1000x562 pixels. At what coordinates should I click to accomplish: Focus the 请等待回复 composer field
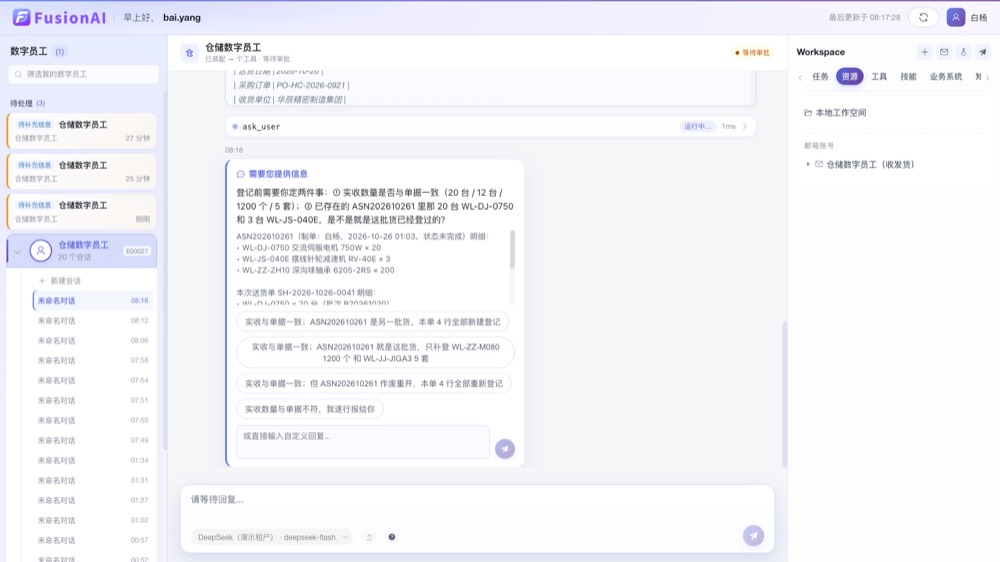pyautogui.click(x=477, y=499)
